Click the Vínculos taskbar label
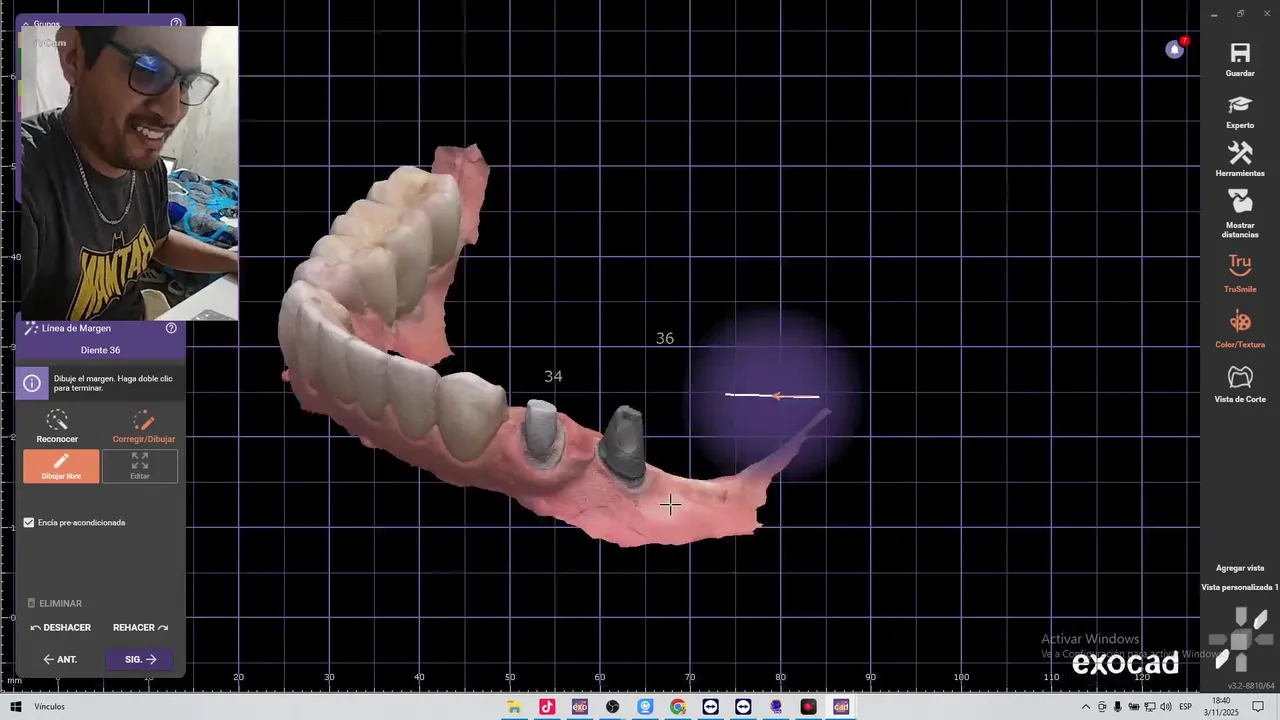 pos(49,707)
